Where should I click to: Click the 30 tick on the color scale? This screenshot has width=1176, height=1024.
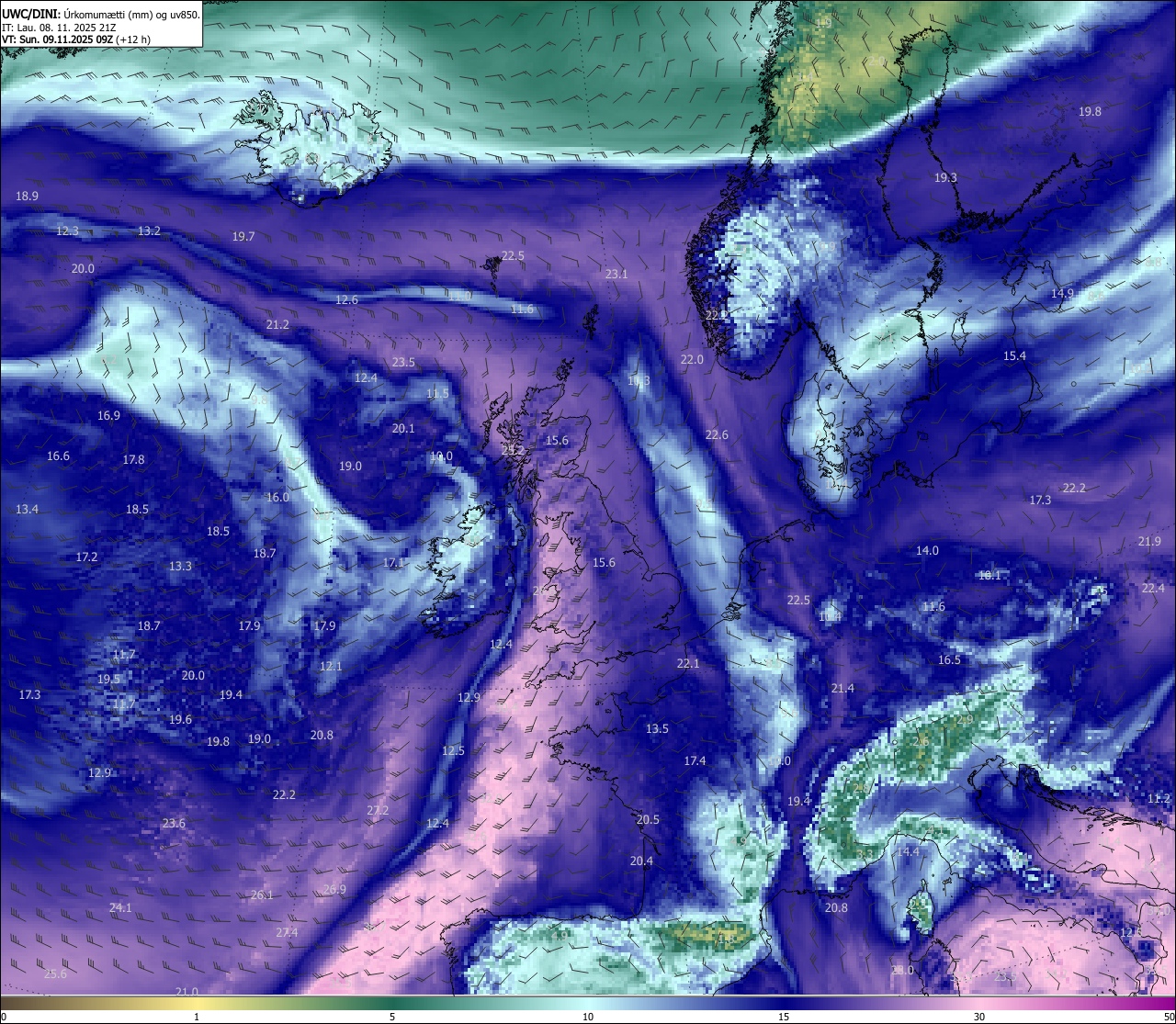click(979, 1017)
